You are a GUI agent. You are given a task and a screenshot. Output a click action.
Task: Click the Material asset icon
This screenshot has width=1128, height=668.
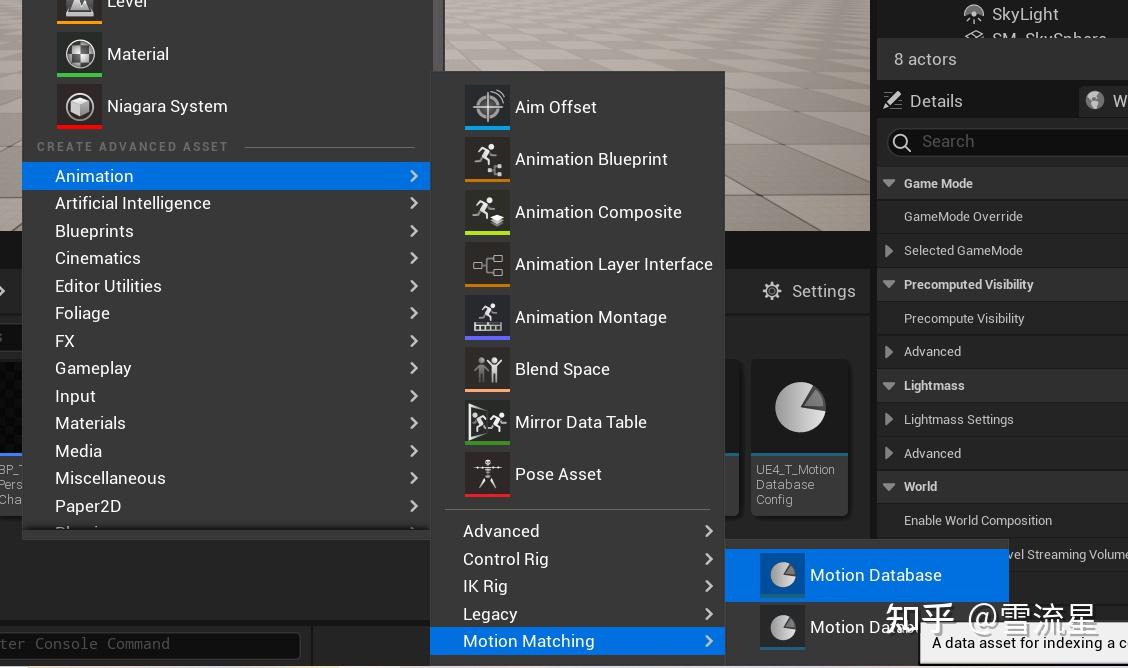pos(79,53)
